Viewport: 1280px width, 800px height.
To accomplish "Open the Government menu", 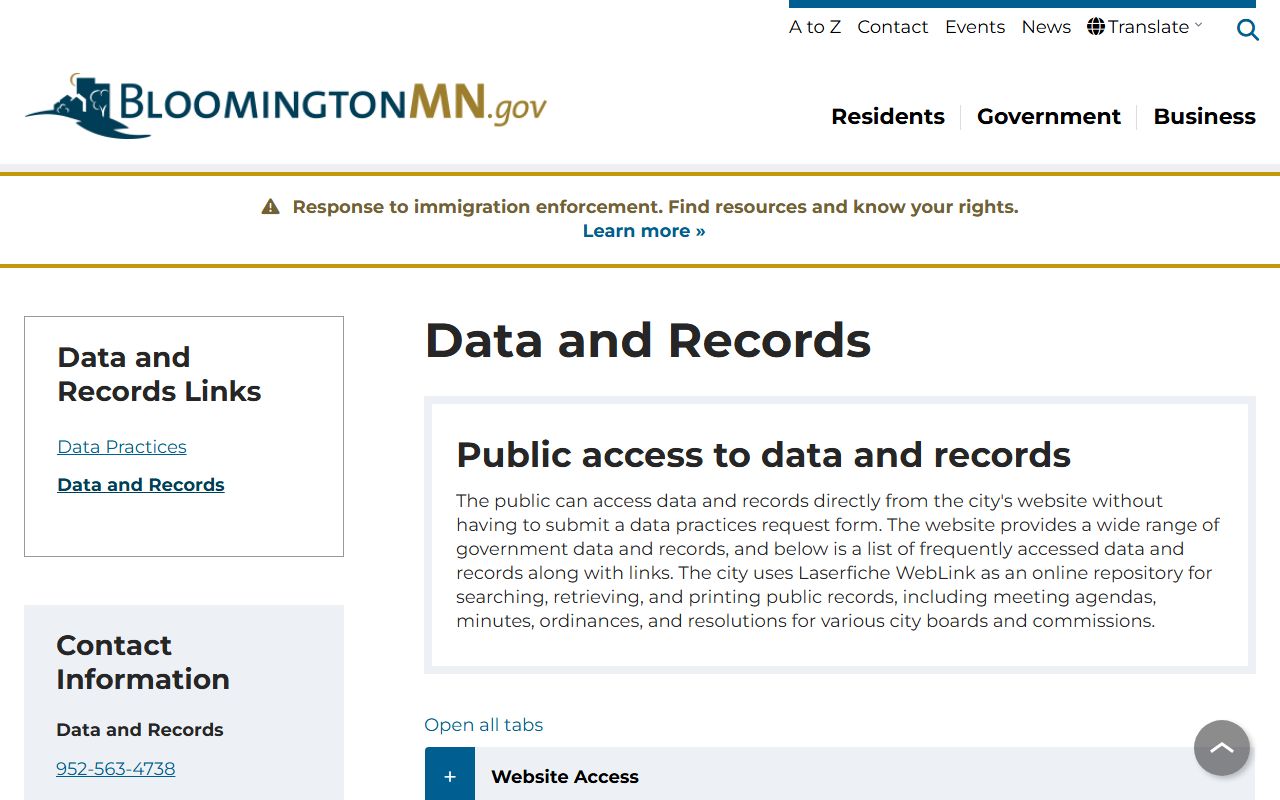I will pos(1049,117).
